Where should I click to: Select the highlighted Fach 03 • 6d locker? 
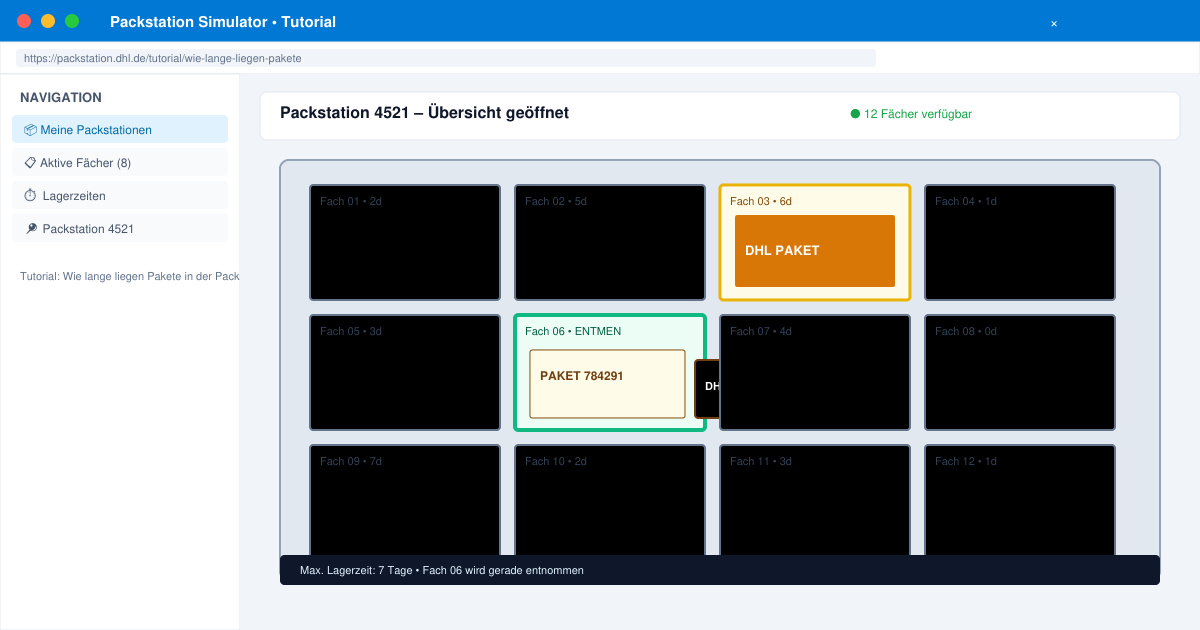[x=815, y=242]
